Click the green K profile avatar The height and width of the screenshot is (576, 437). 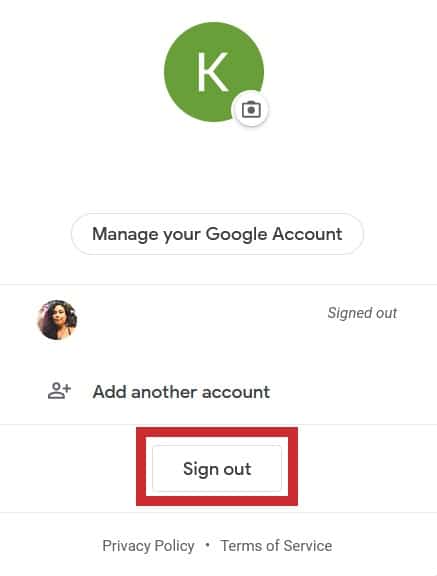(214, 72)
